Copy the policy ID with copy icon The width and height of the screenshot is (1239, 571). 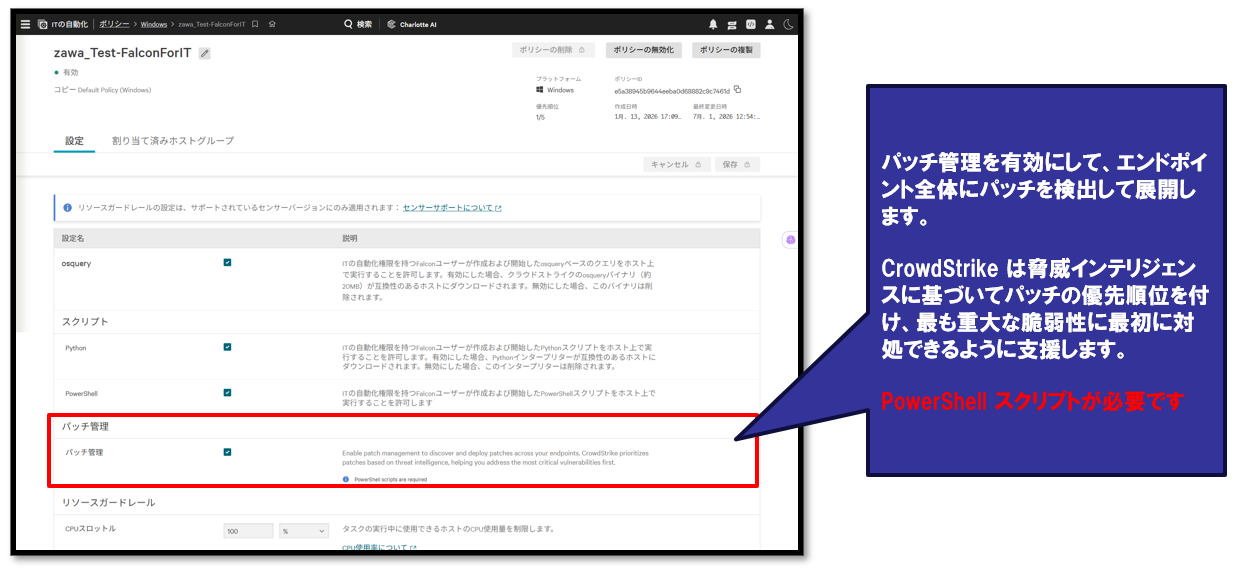coord(737,89)
